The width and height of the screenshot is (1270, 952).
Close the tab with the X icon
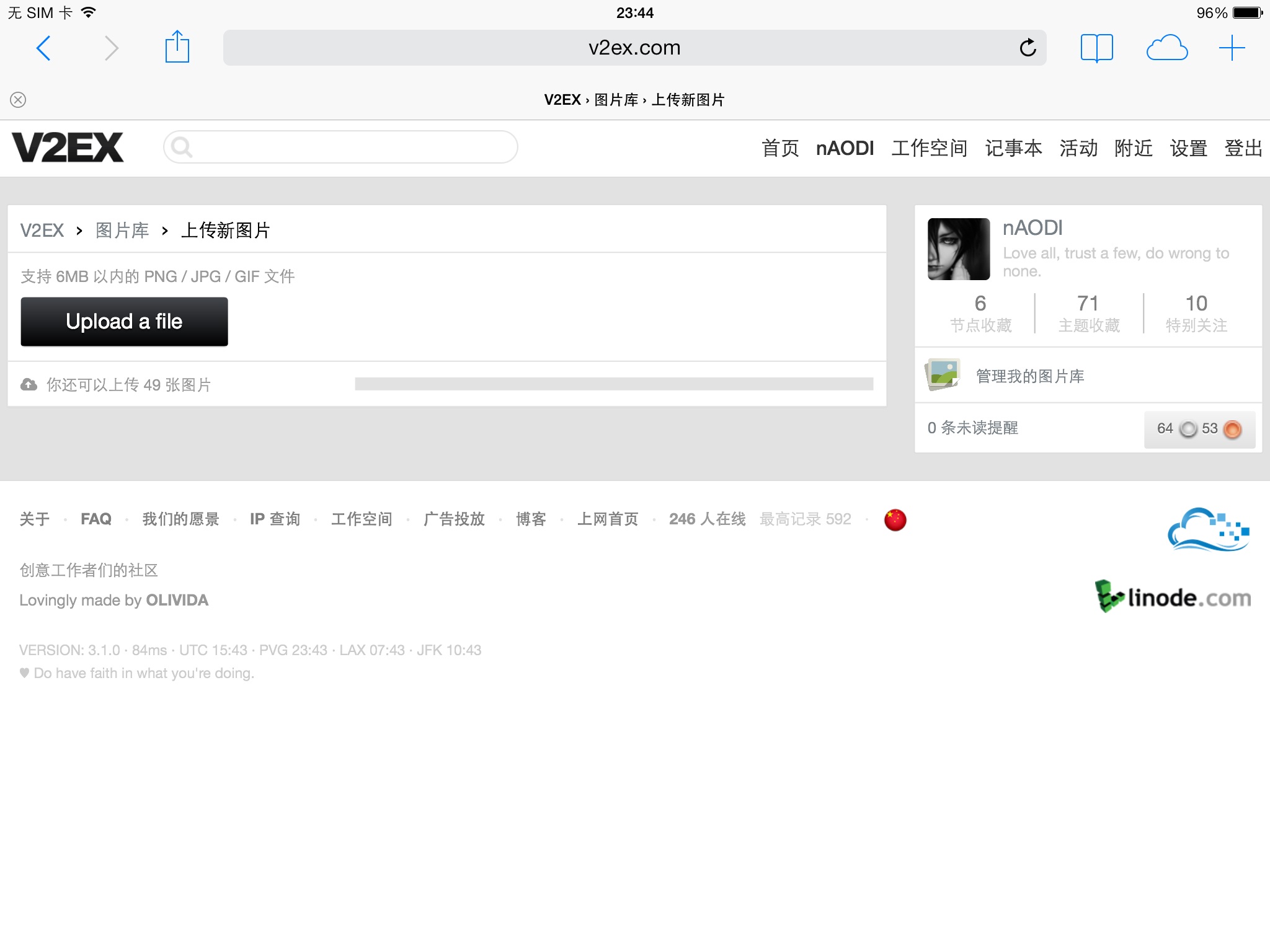pyautogui.click(x=18, y=100)
